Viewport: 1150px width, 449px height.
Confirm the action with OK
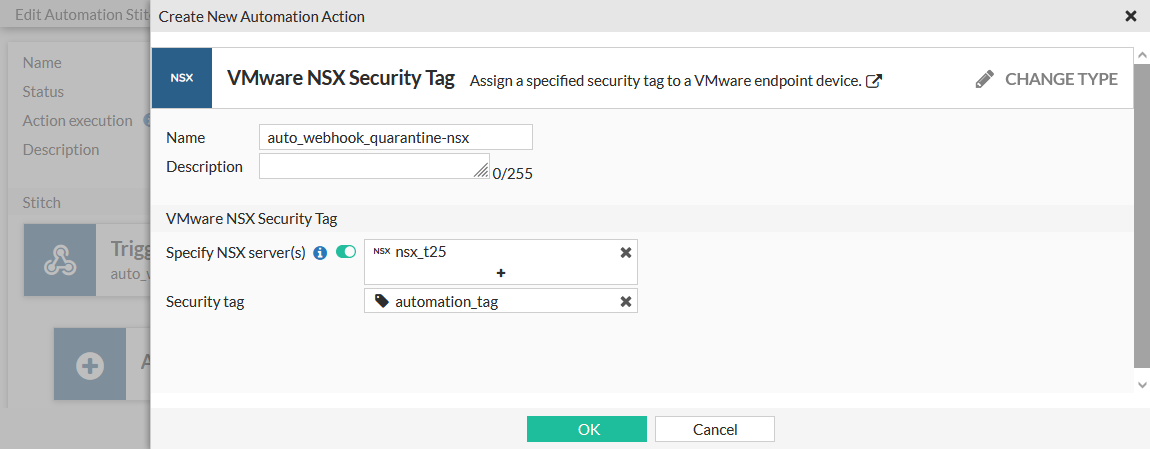point(588,429)
